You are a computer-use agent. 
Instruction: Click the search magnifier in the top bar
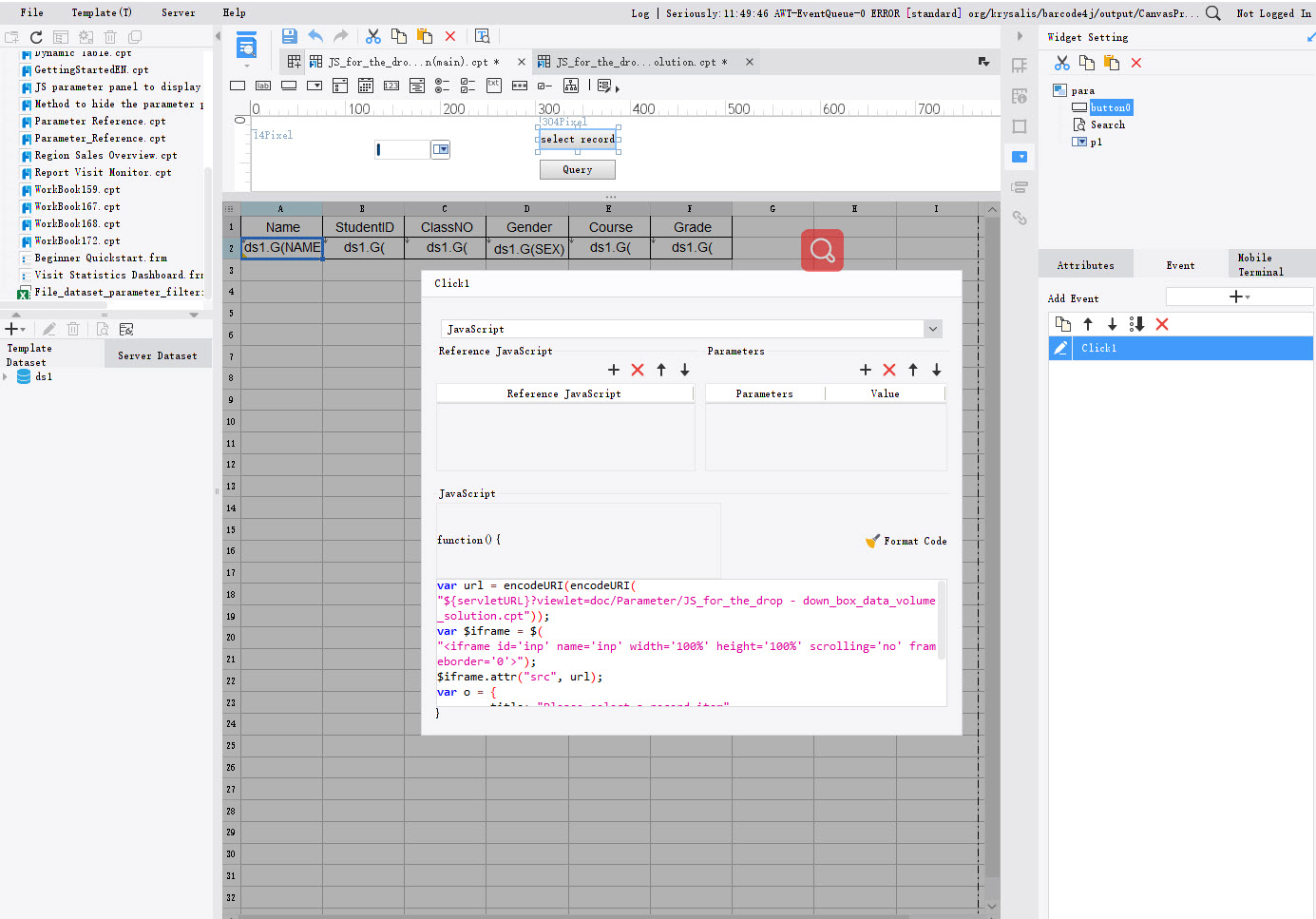[x=1213, y=13]
